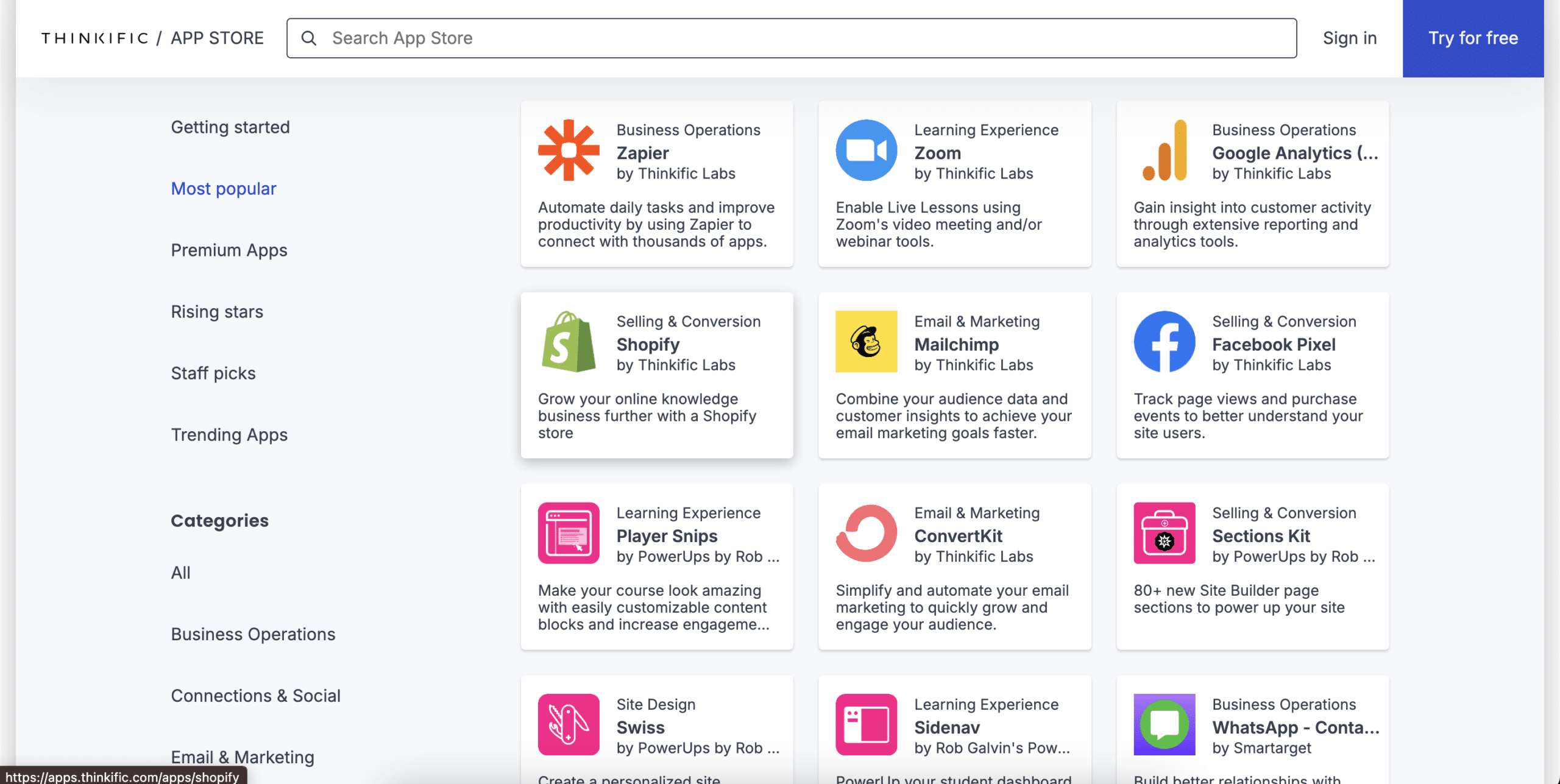1560x784 pixels.
Task: Open Rising stars collection
Action: coord(217,312)
